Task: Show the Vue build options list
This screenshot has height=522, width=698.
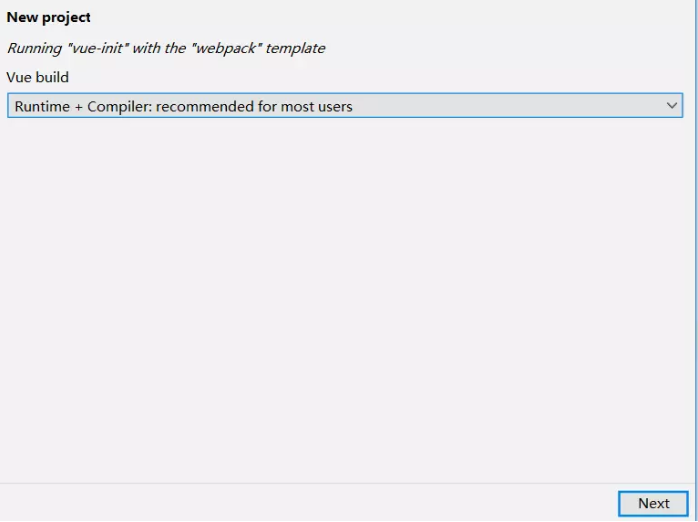Action: (x=672, y=106)
